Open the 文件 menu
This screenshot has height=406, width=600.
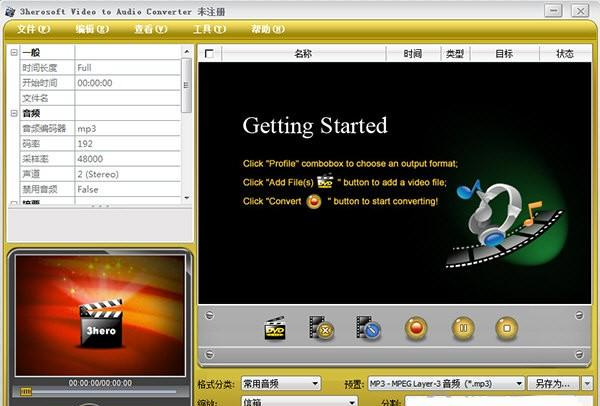coord(33,29)
